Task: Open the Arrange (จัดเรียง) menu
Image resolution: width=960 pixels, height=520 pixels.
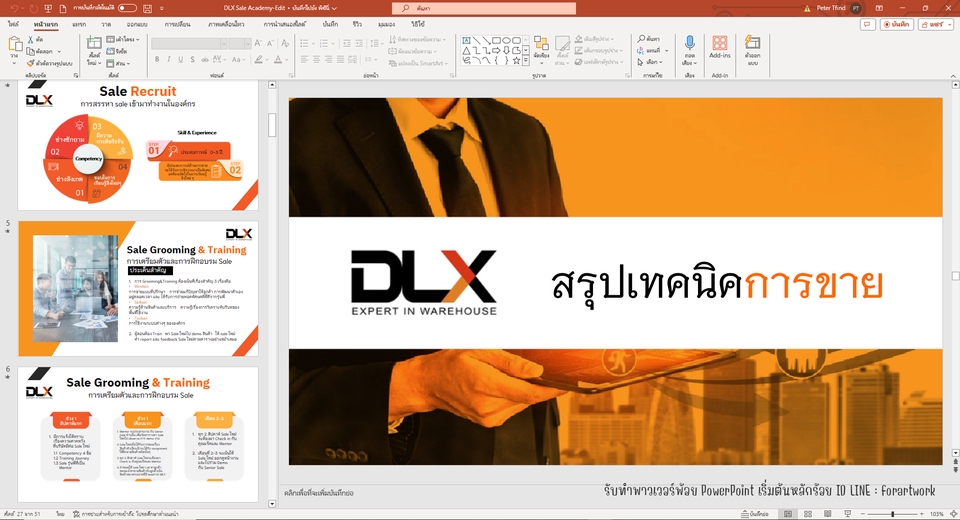Action: click(541, 49)
